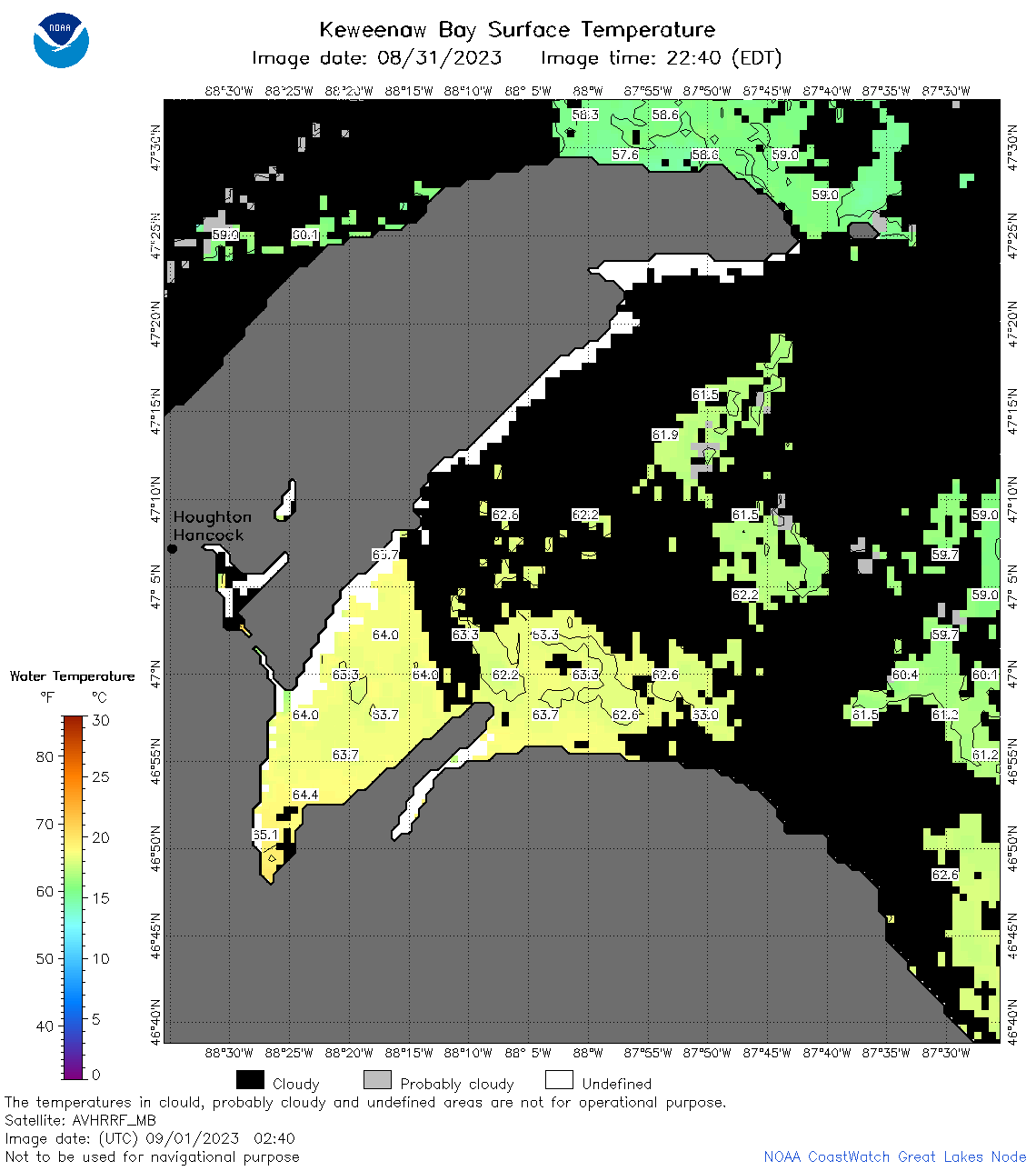Click the 57.6 temperature reading on map
Screen dimensions: 1036x1171
click(625, 155)
